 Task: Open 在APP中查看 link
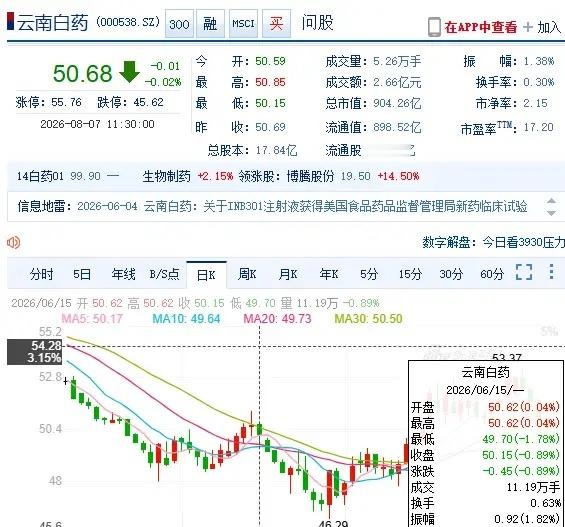click(x=480, y=27)
